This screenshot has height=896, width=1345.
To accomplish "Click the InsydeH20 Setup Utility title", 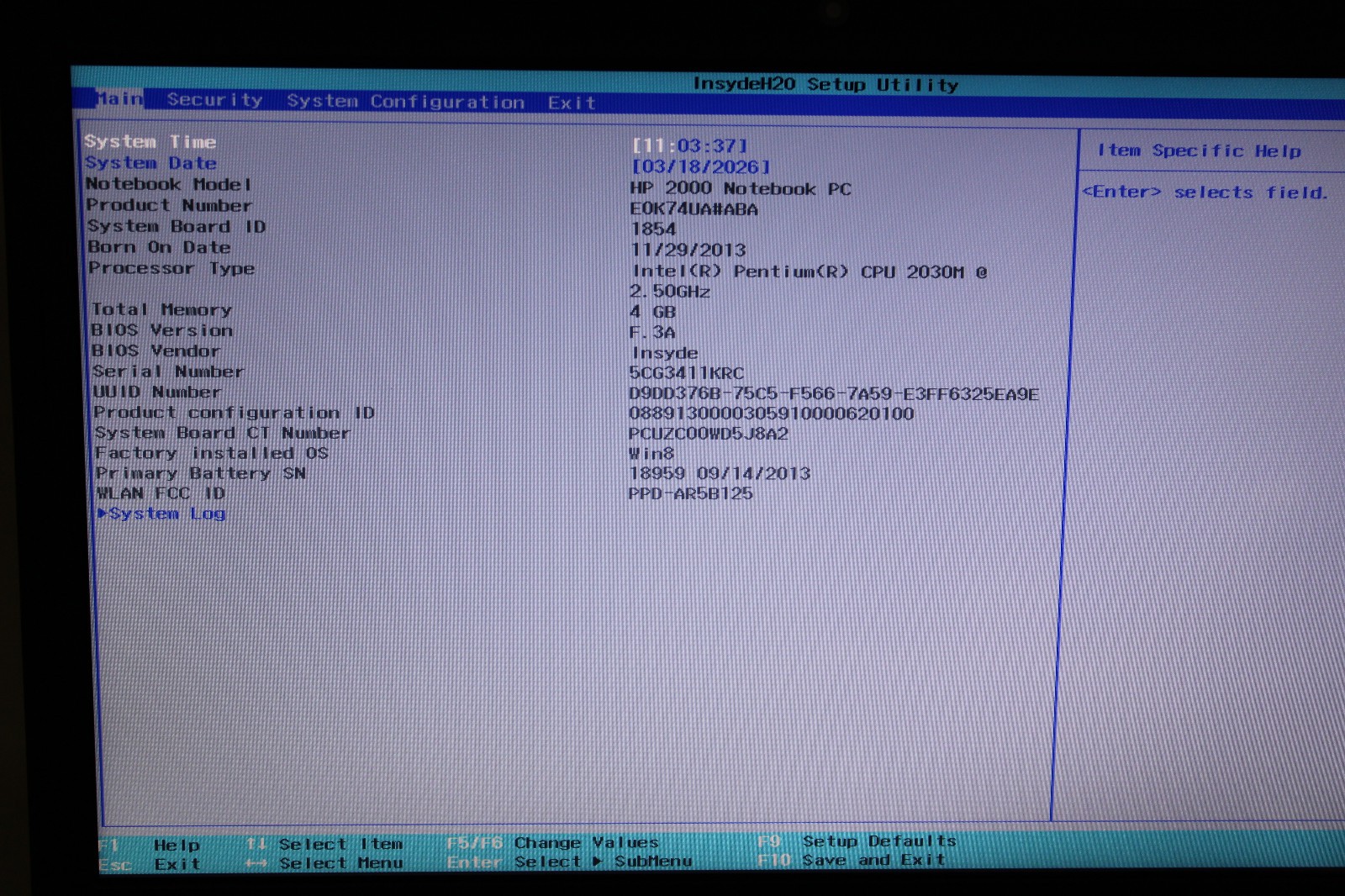I will click(x=825, y=85).
